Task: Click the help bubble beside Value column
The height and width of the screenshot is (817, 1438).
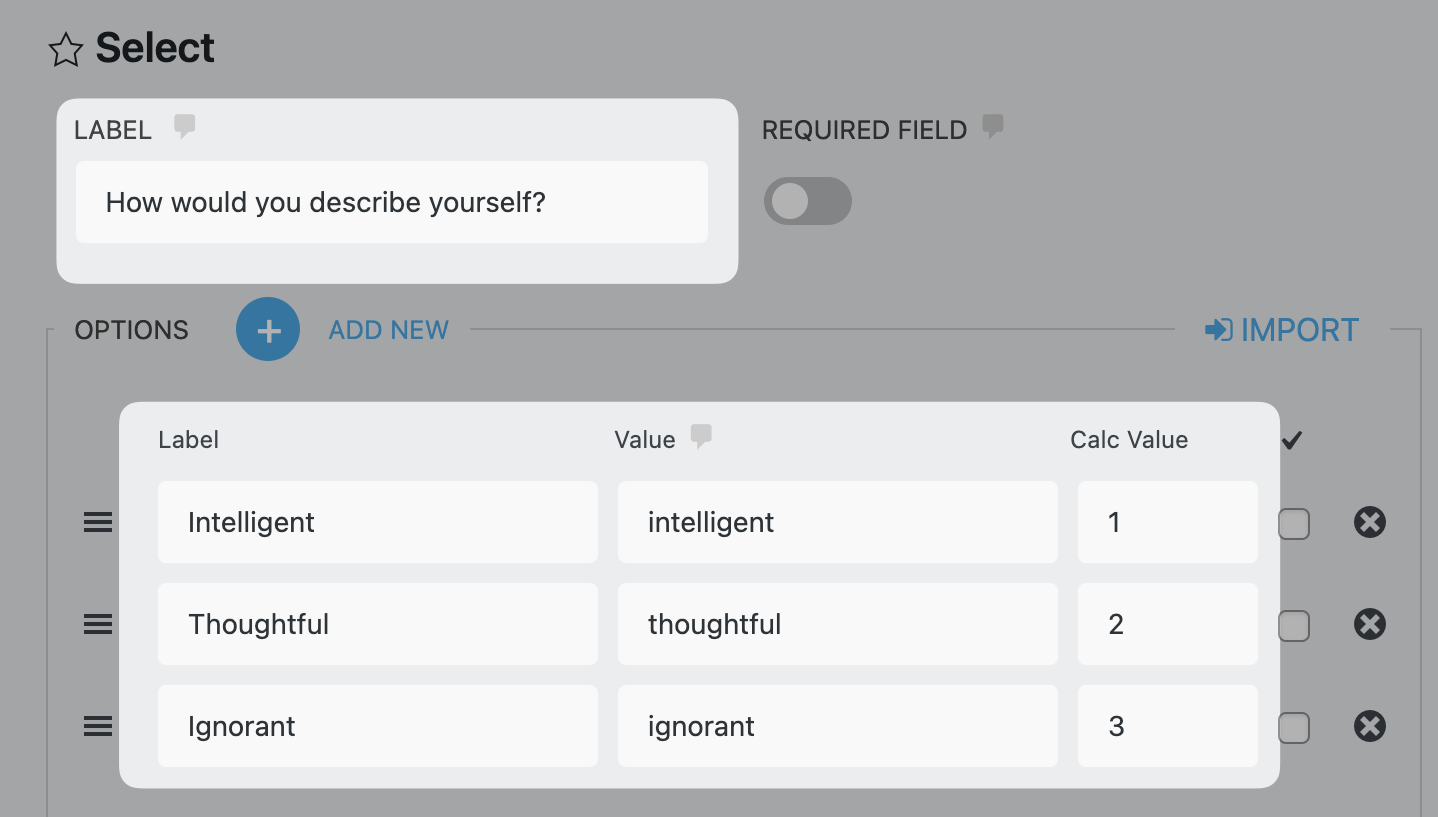Action: (x=702, y=437)
